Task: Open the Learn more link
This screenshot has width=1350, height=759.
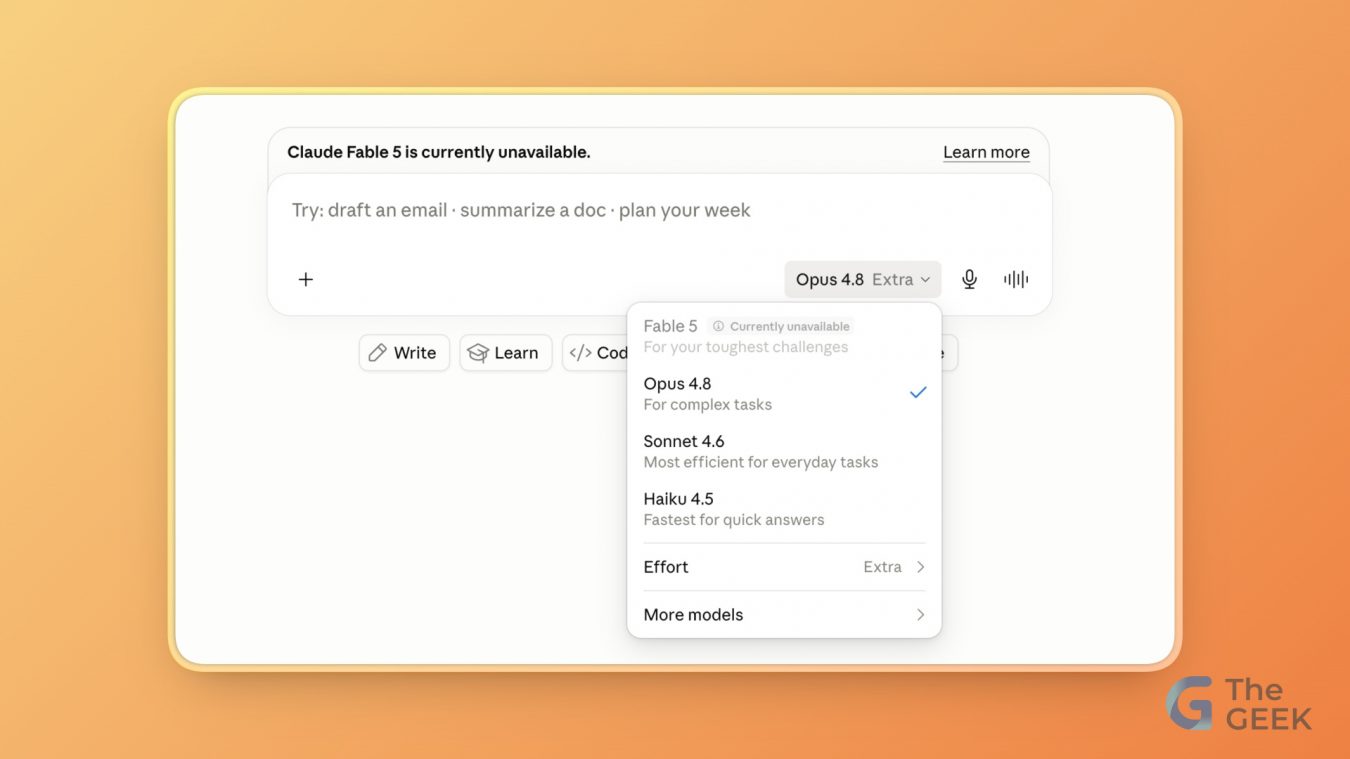Action: click(986, 152)
